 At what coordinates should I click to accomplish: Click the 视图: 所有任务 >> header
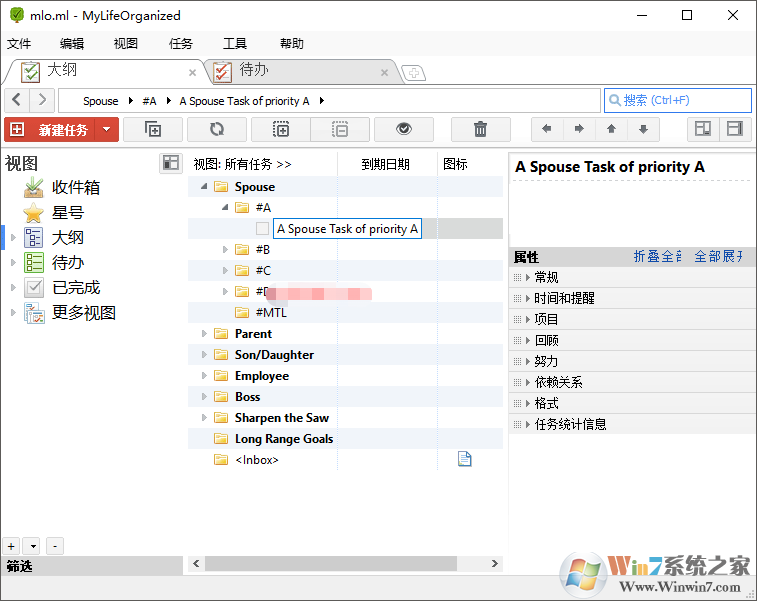(242, 165)
